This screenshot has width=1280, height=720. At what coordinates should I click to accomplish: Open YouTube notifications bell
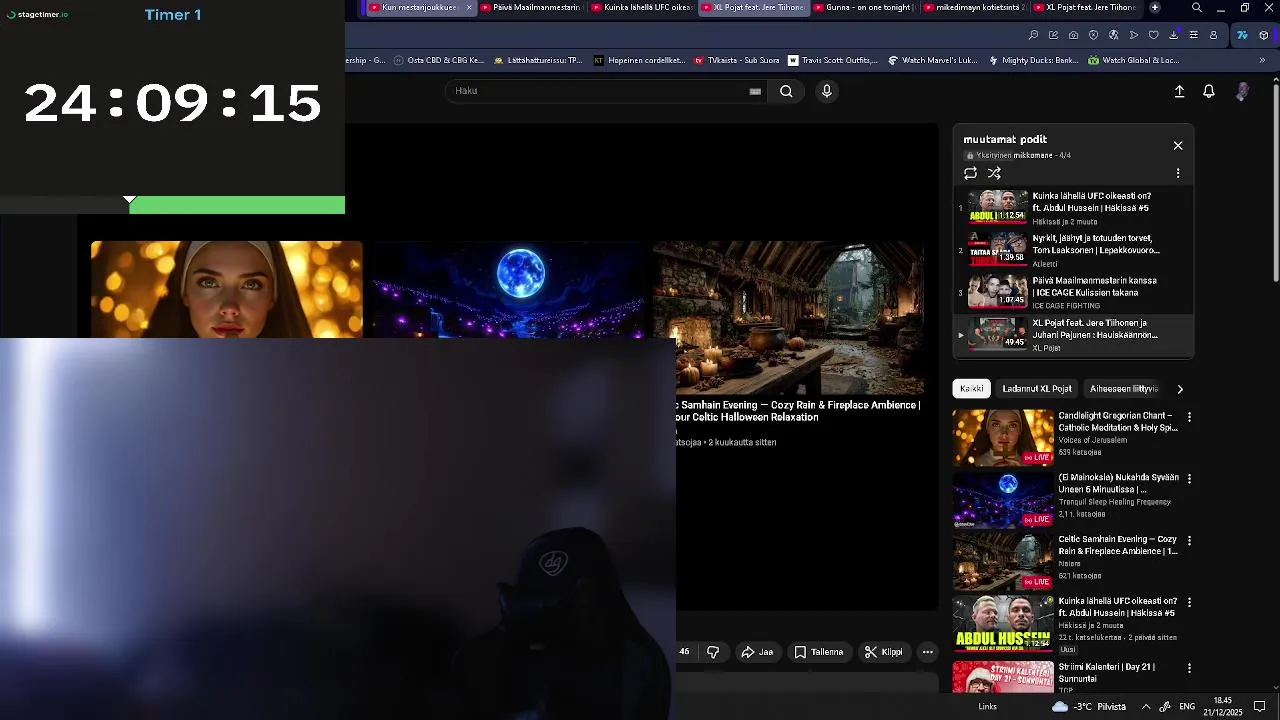pos(1209,91)
